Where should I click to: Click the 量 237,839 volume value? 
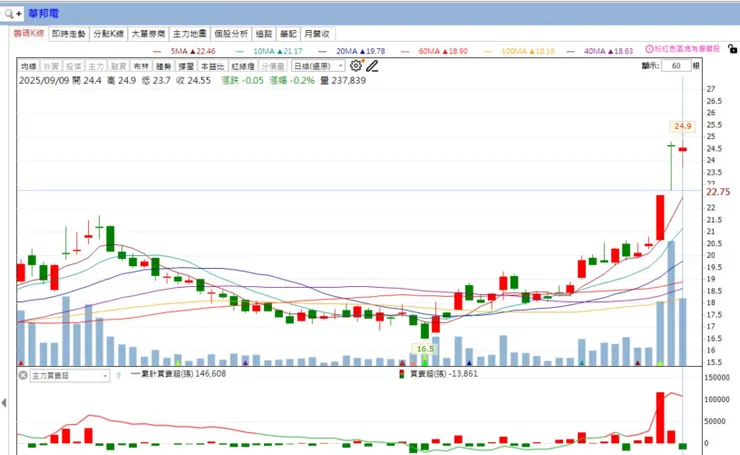click(x=343, y=80)
